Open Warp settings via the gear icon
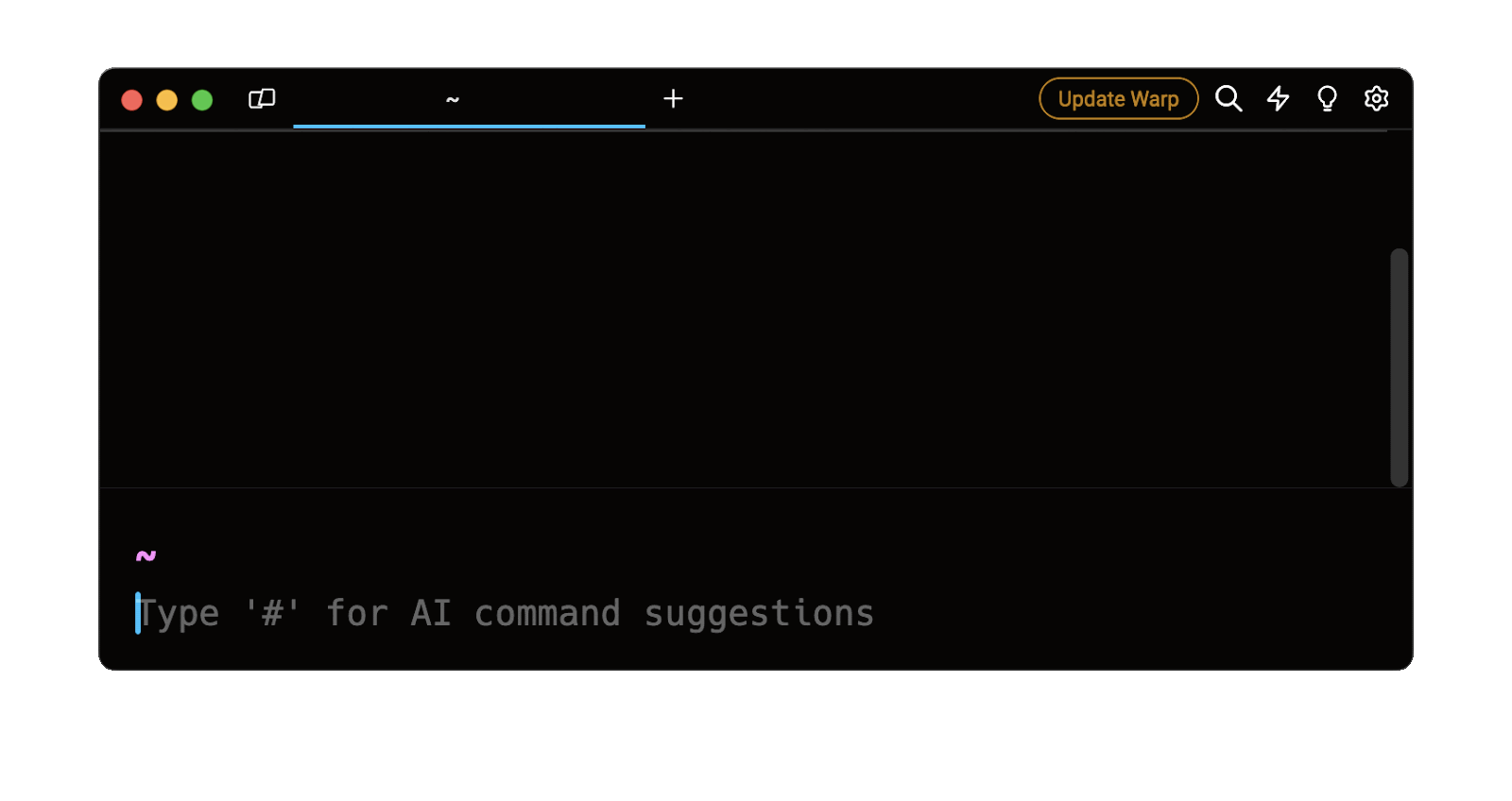 coord(1376,98)
